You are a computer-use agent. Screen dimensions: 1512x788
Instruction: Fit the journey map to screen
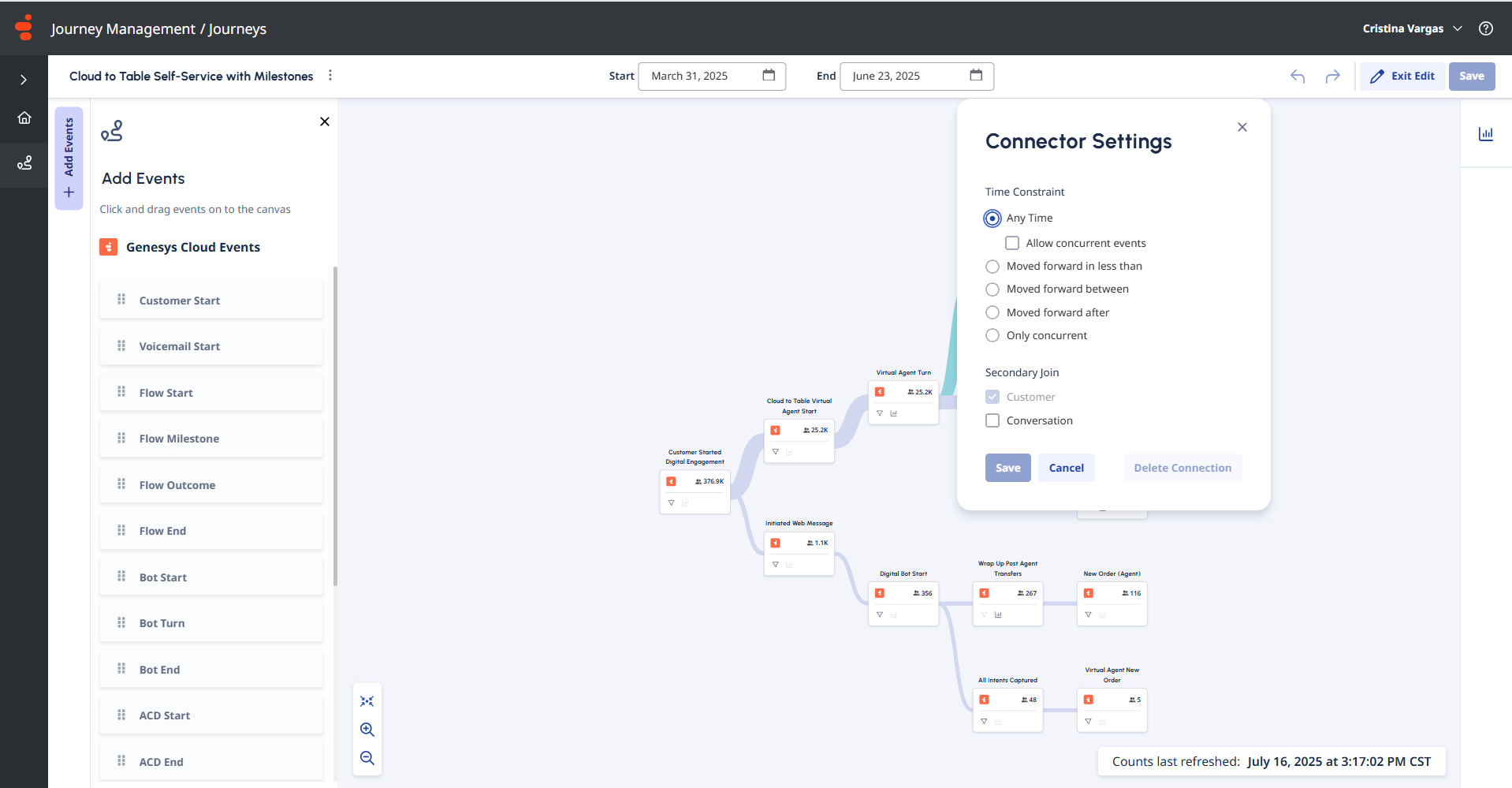pyautogui.click(x=367, y=700)
